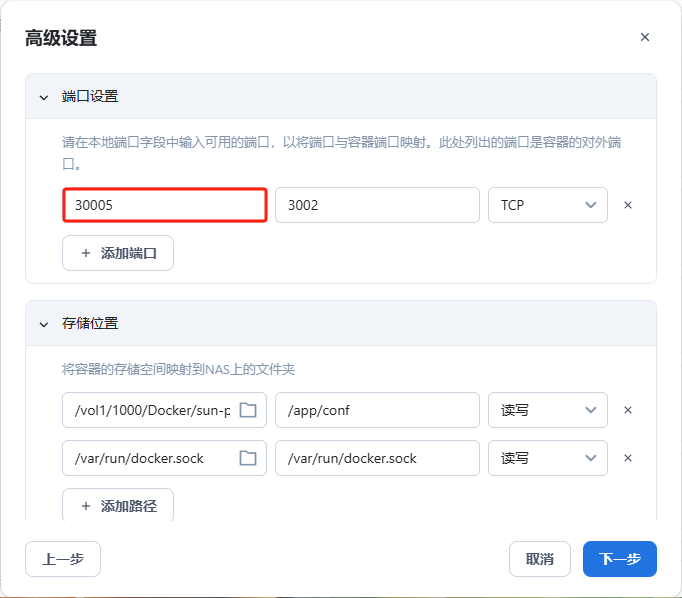Go back with the 上一步 button
Image resolution: width=682 pixels, height=598 pixels.
(63, 559)
